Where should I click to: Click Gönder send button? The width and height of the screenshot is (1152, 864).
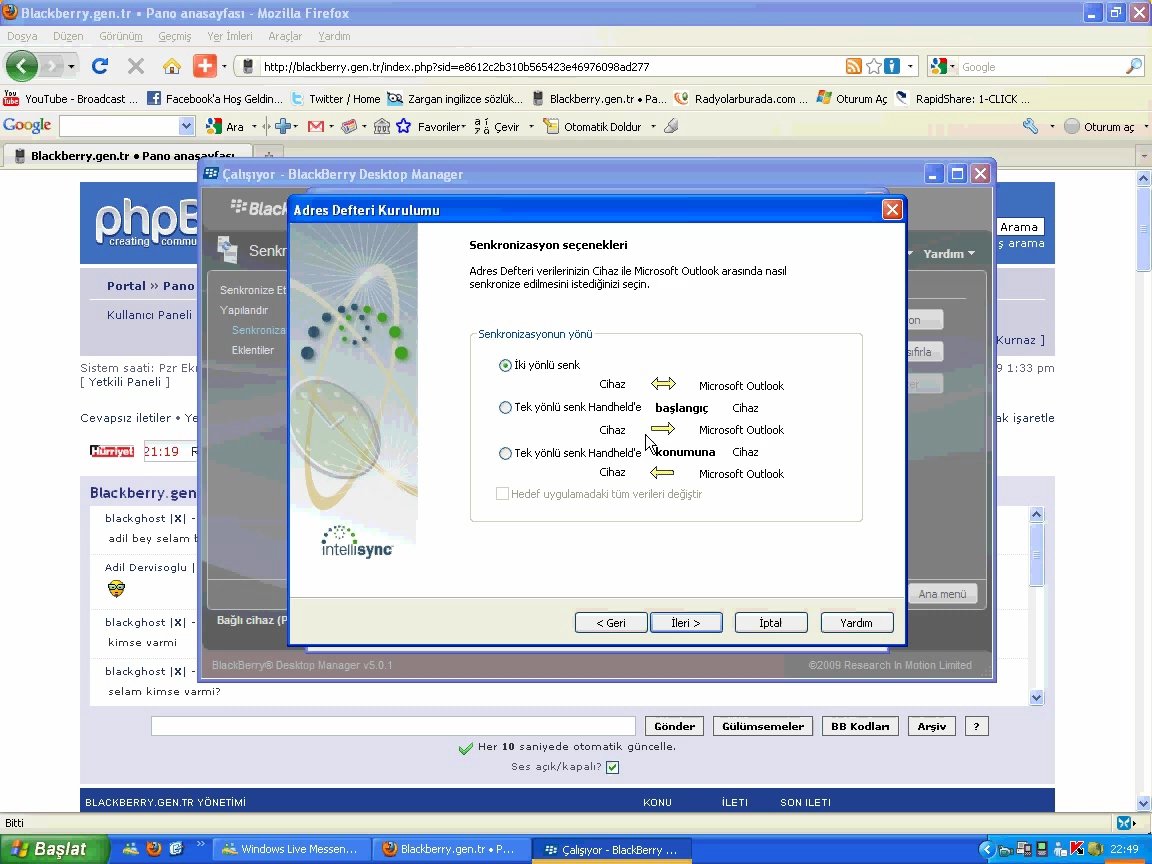[x=674, y=726]
